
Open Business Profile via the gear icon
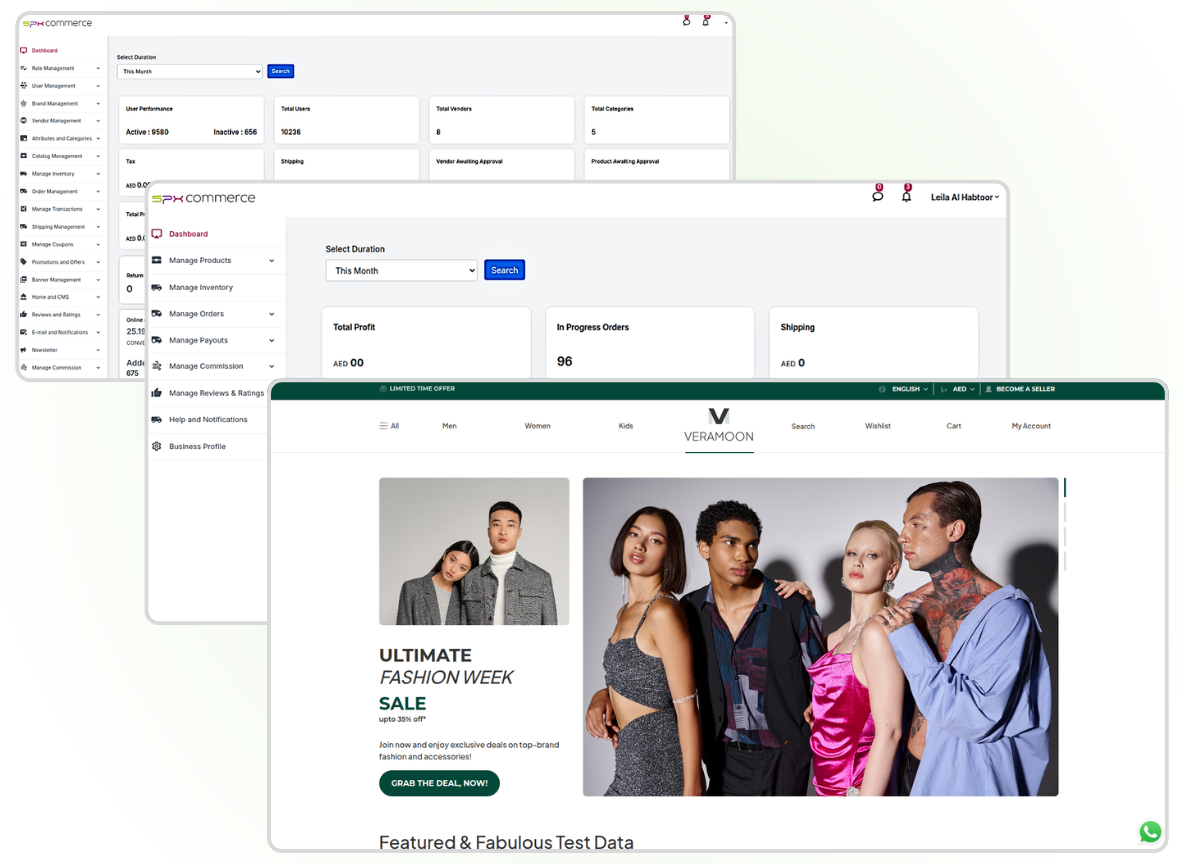(157, 446)
